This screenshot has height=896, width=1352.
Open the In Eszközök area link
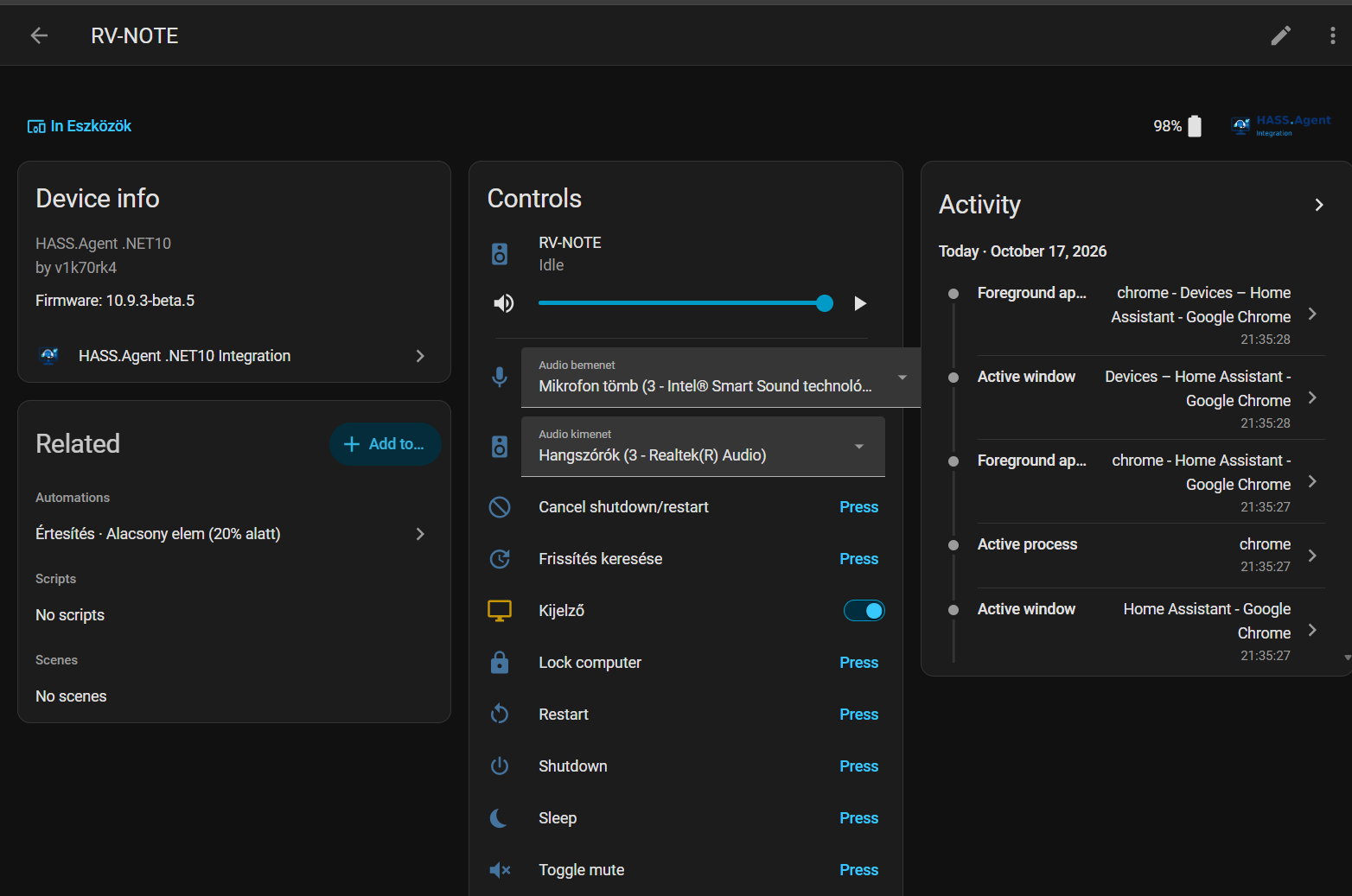point(80,126)
